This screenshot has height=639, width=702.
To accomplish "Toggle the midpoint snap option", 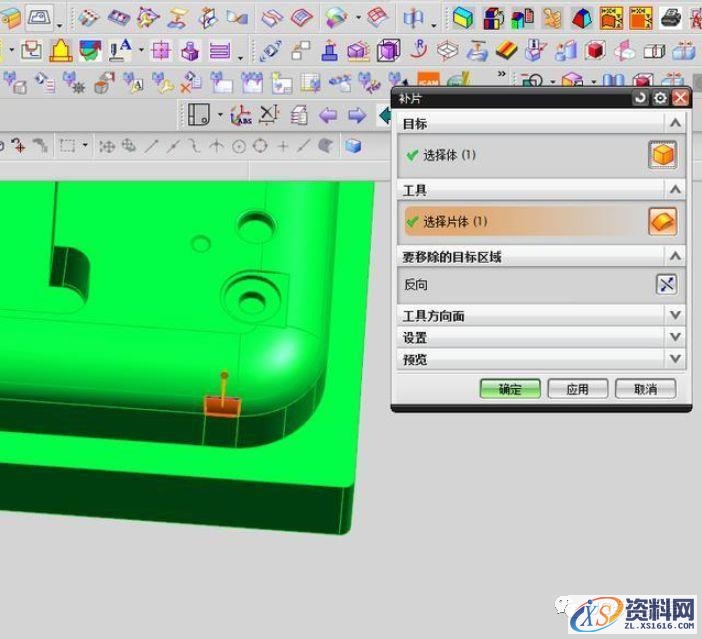I will (x=173, y=146).
